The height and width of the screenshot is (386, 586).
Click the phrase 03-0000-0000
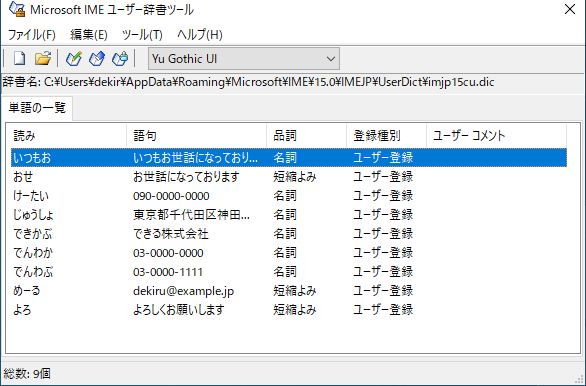coord(168,253)
